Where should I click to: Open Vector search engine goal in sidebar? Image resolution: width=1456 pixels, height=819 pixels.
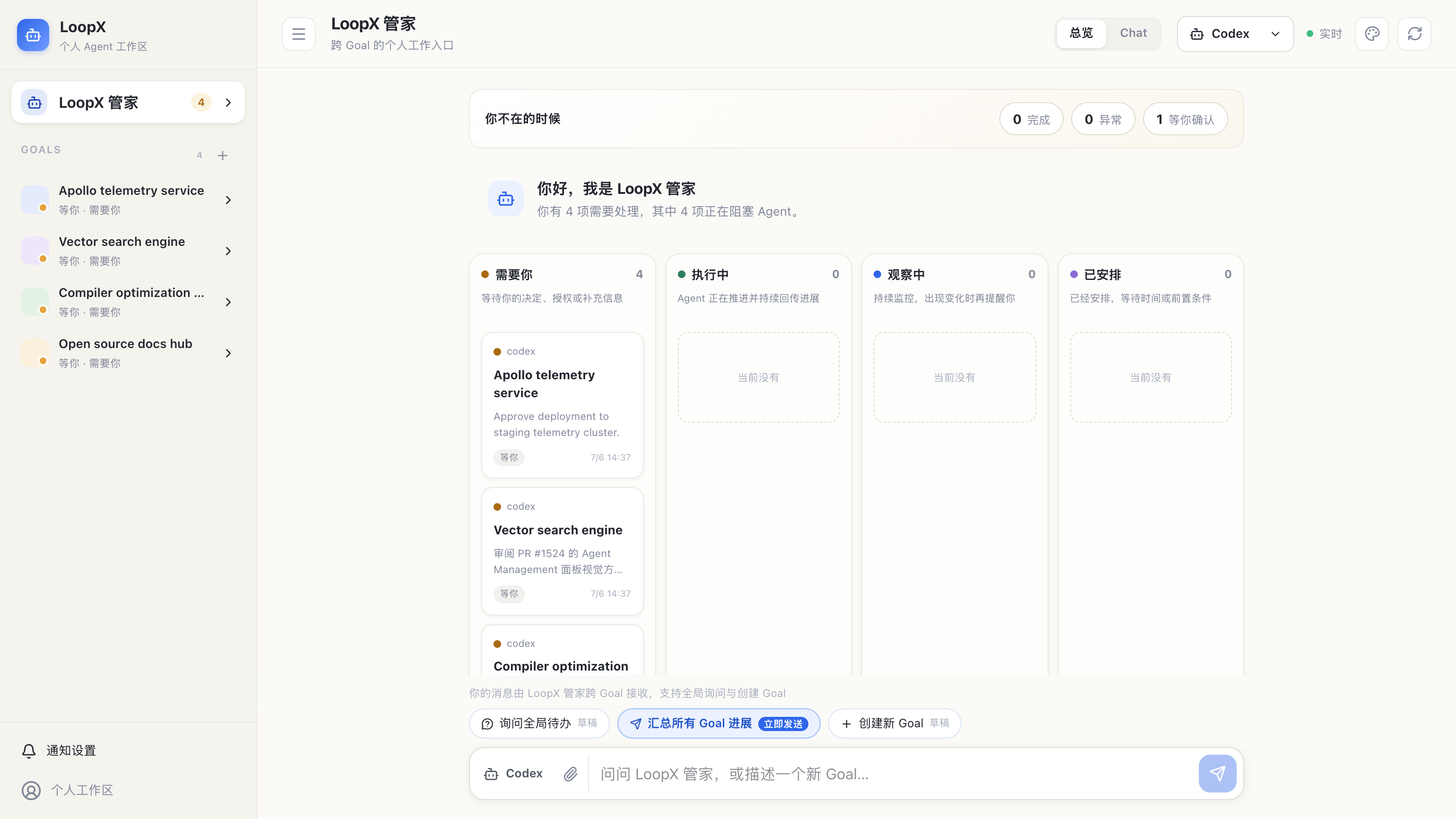pyautogui.click(x=128, y=251)
